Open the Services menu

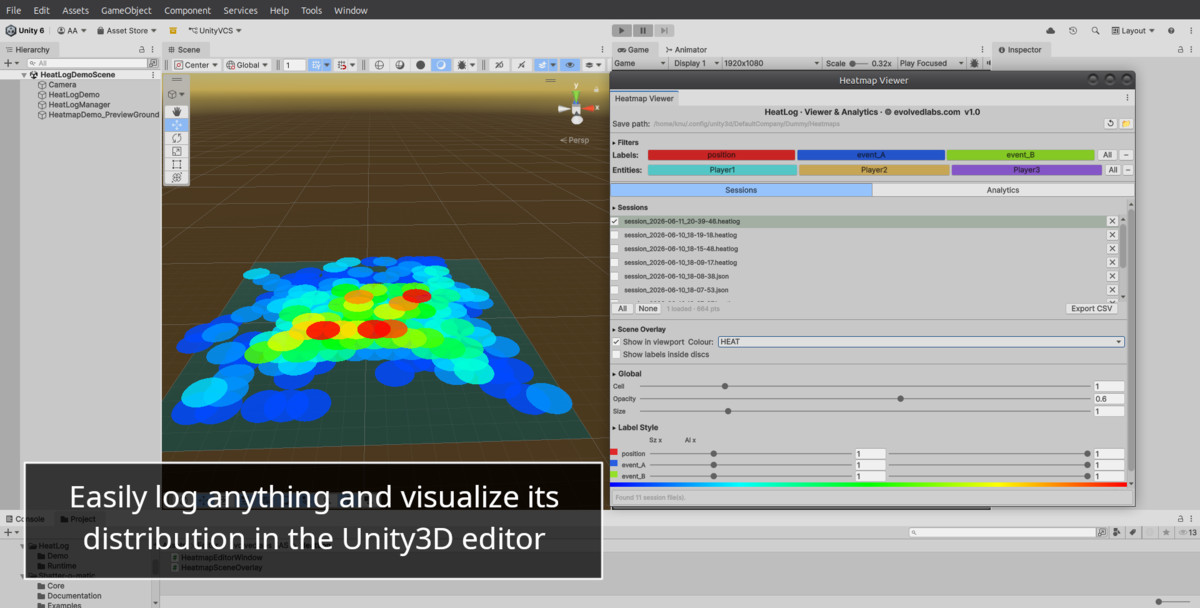pos(240,10)
